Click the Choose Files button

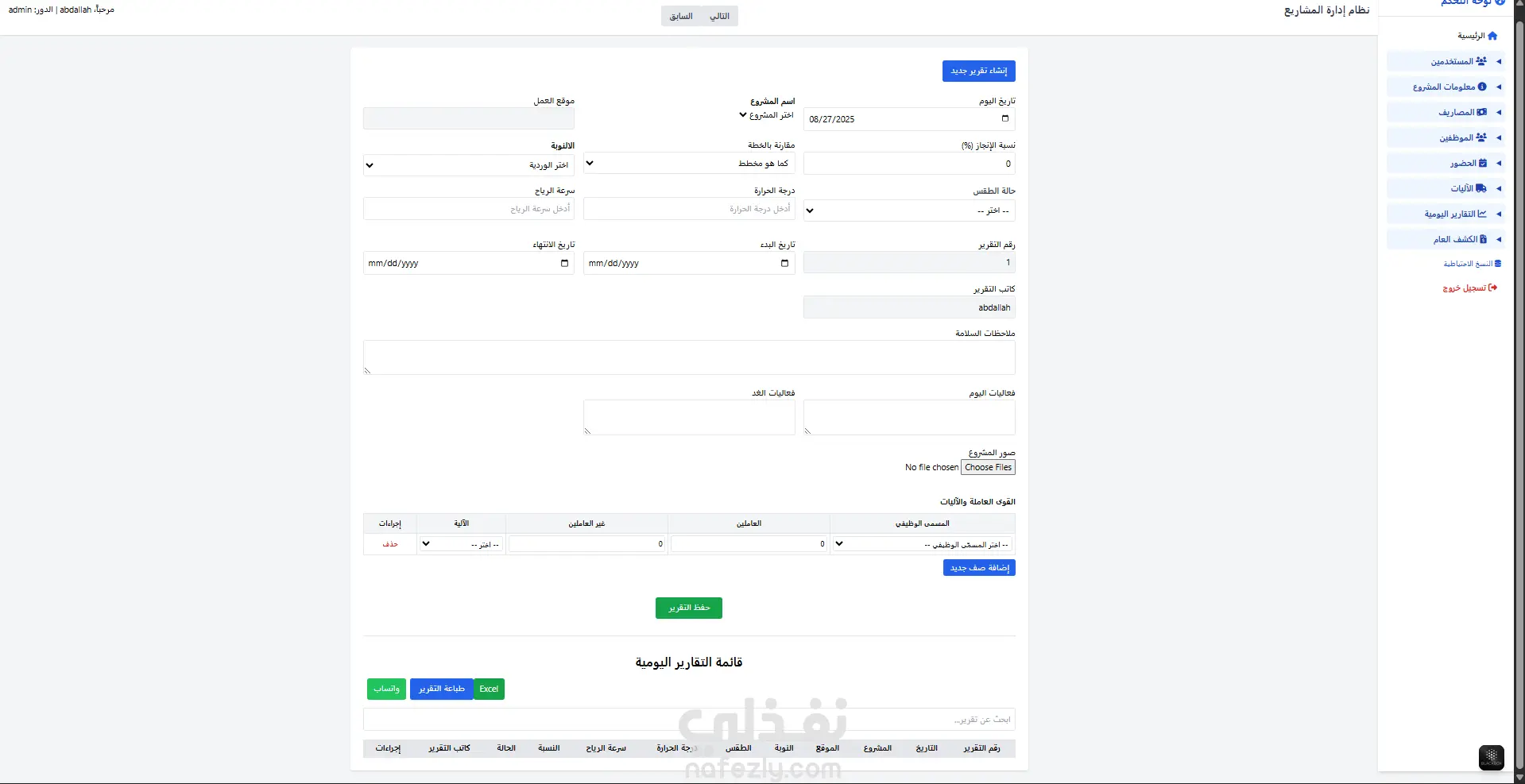click(989, 467)
